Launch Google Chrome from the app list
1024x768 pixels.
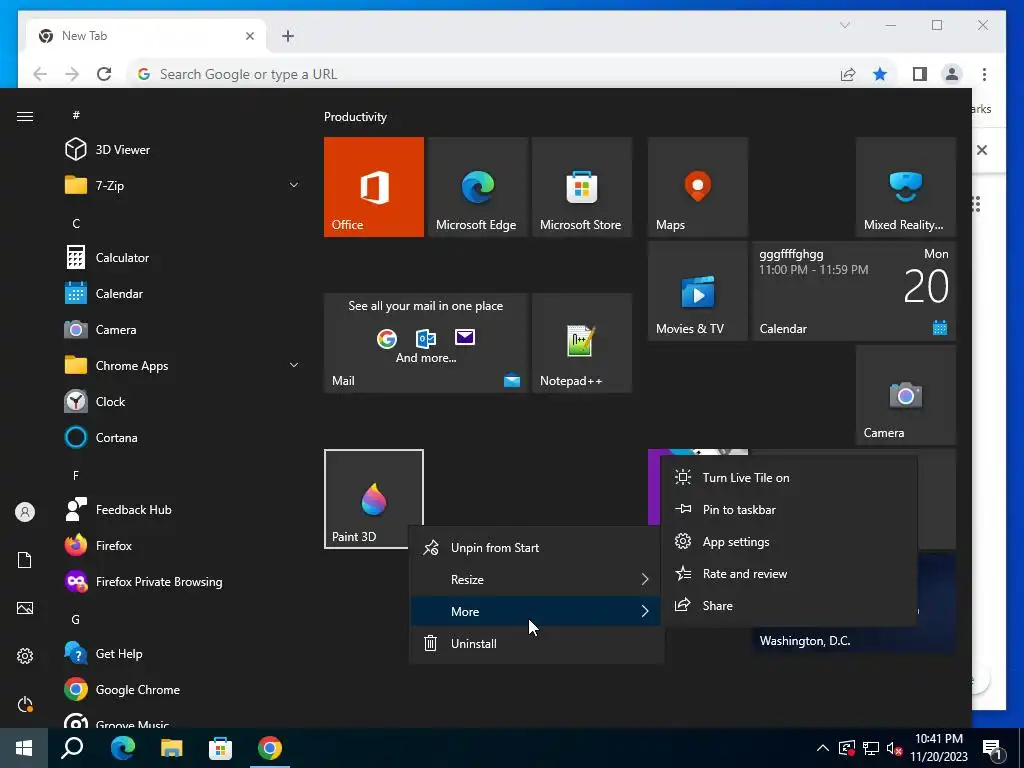[x=182, y=689]
